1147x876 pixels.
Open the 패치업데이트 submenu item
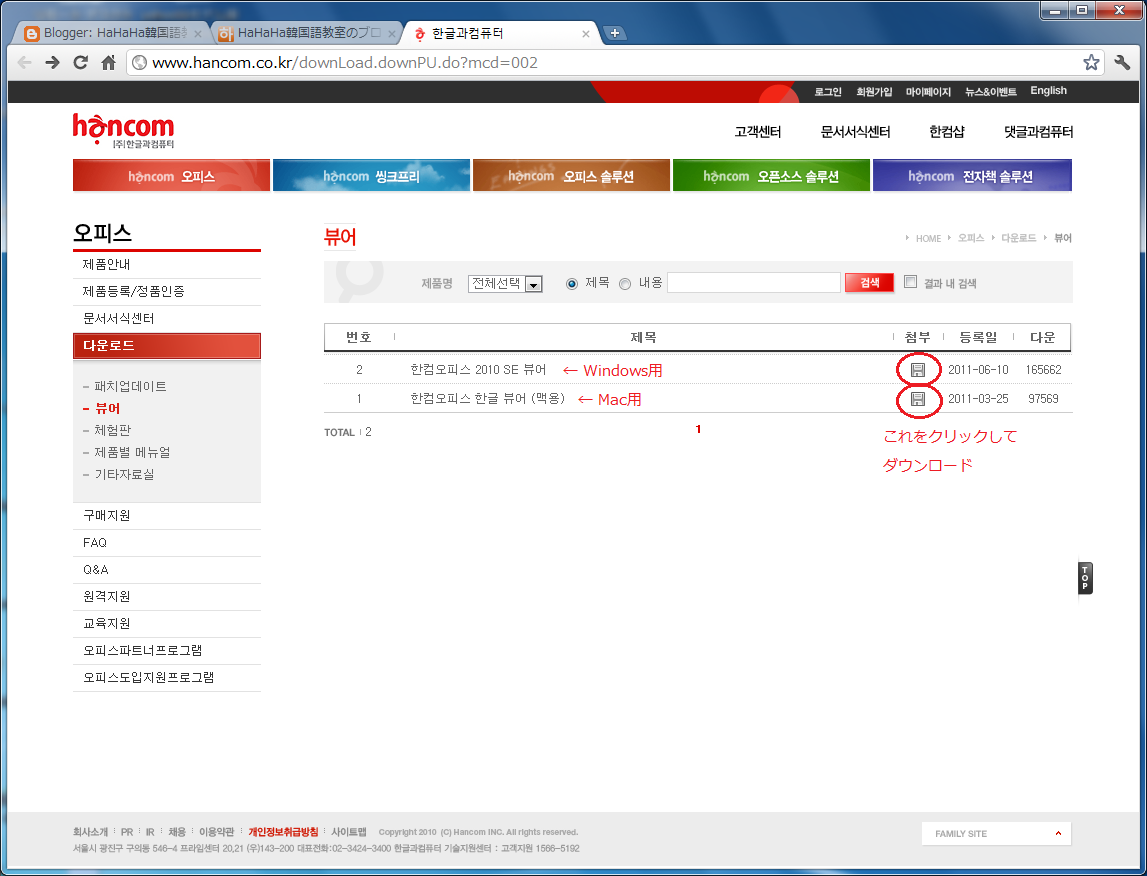click(x=130, y=386)
